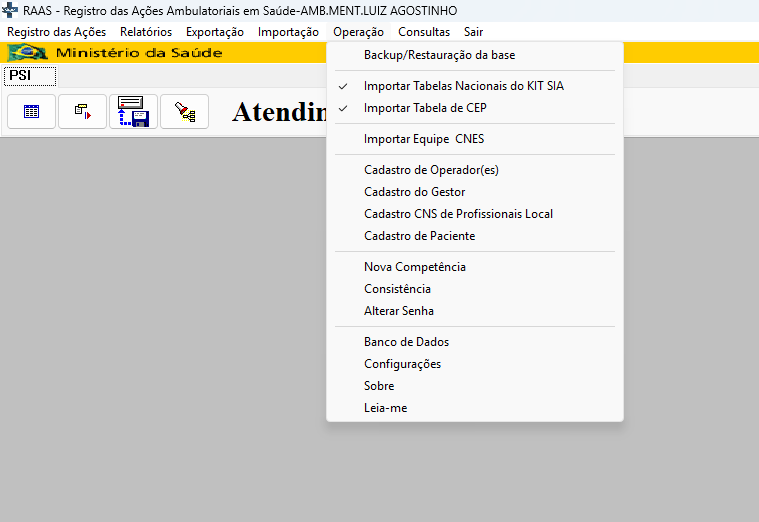Image resolution: width=759 pixels, height=522 pixels.
Task: Click the flashlight search toolbar icon
Action: 184,112
